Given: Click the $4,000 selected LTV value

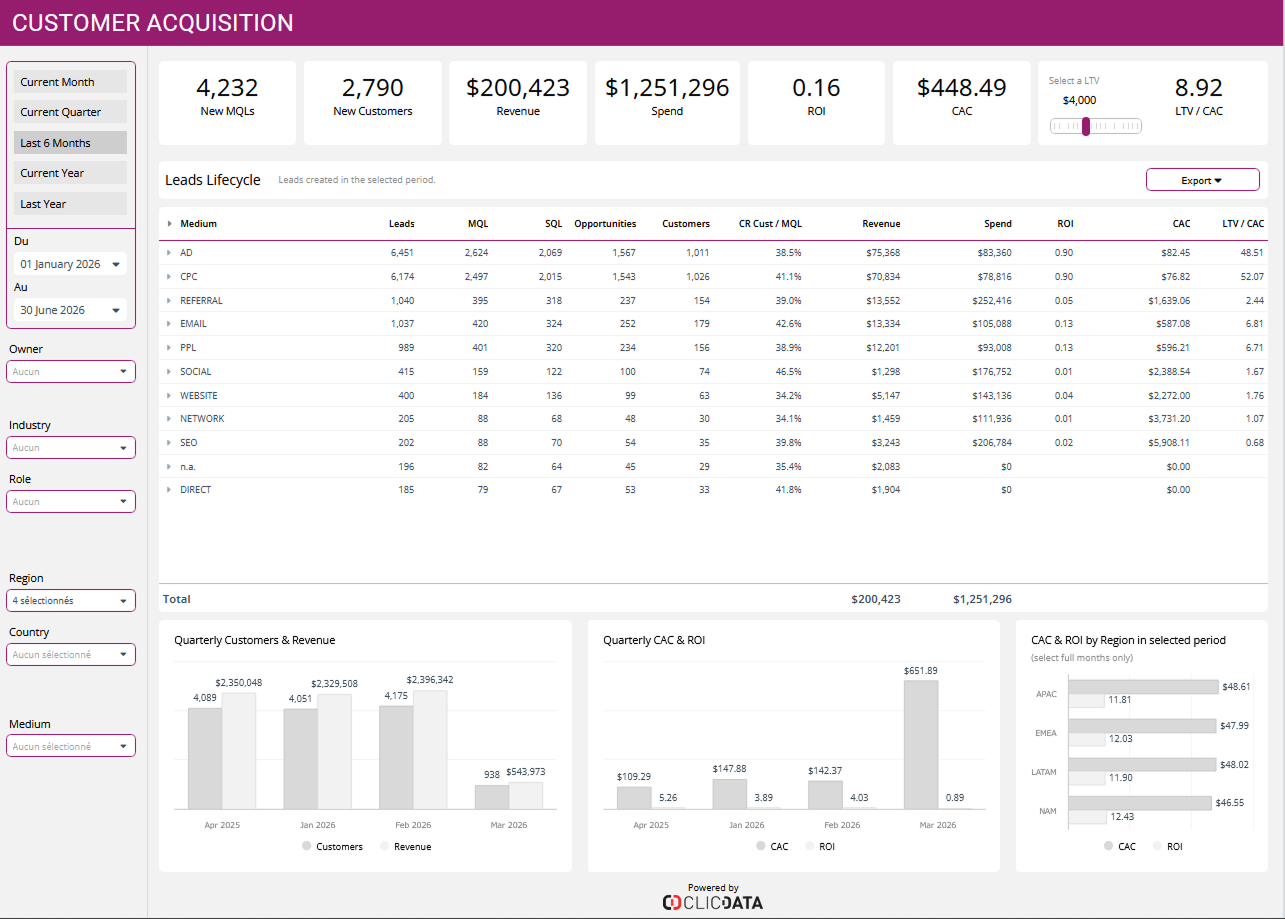Looking at the screenshot, I should click(1079, 100).
